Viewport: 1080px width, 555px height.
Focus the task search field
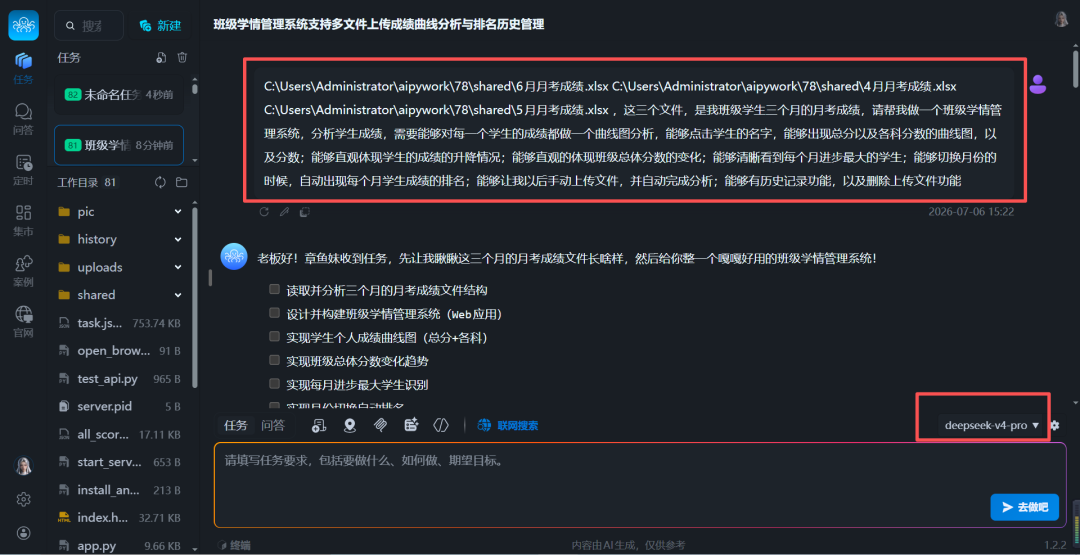point(89,25)
